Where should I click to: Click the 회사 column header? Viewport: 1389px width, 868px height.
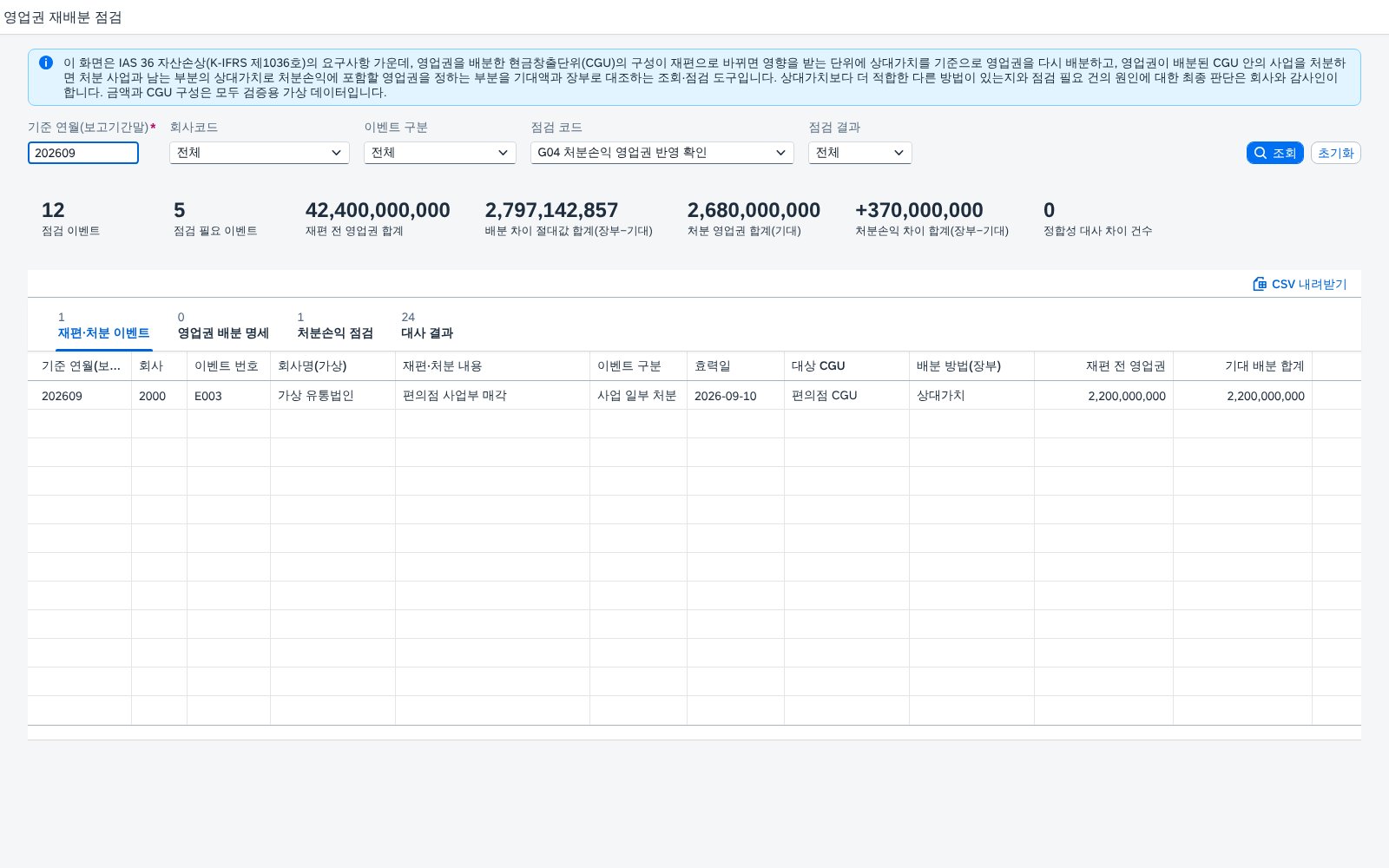[159, 366]
